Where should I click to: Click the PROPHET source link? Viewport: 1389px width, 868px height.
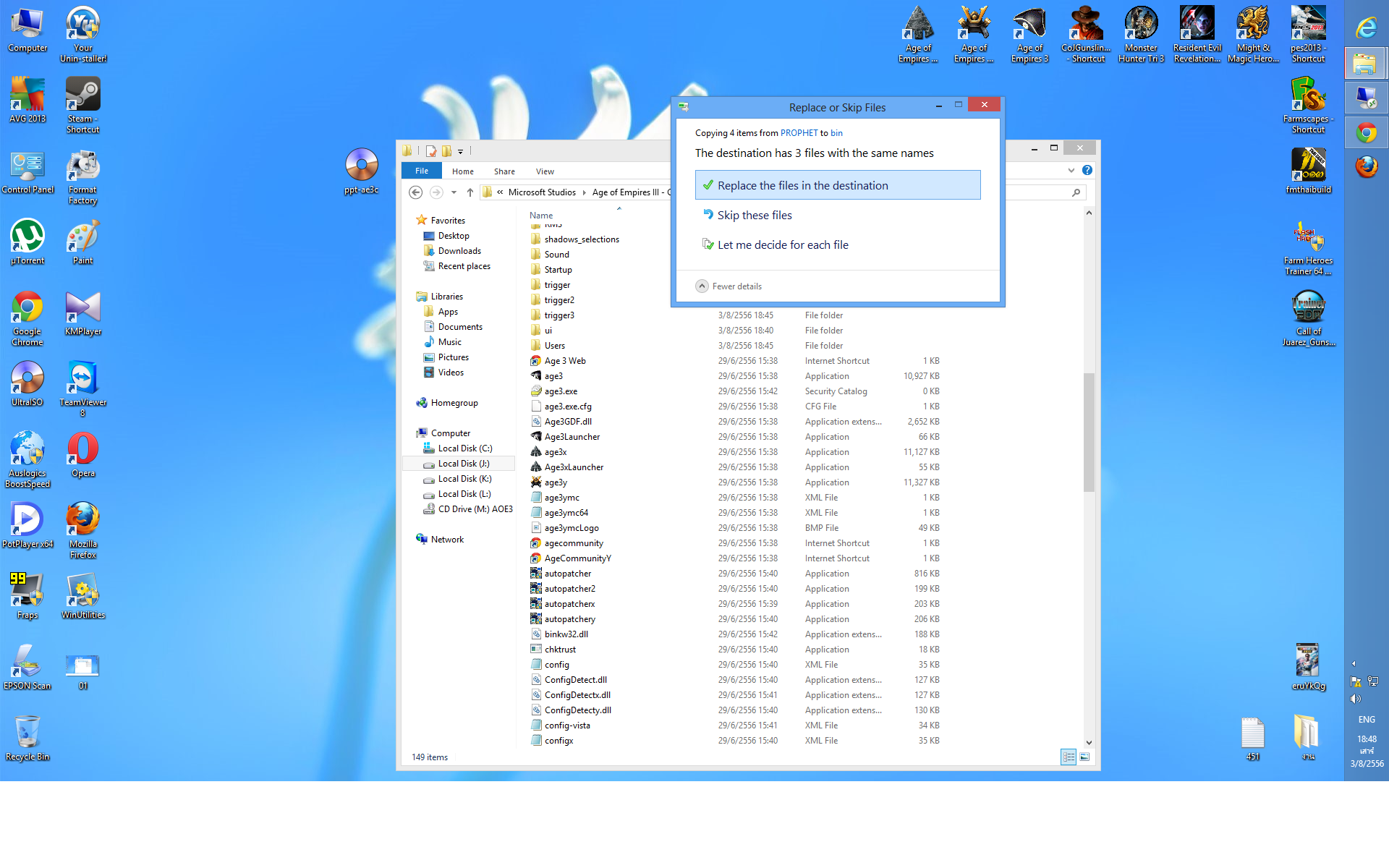pyautogui.click(x=799, y=133)
